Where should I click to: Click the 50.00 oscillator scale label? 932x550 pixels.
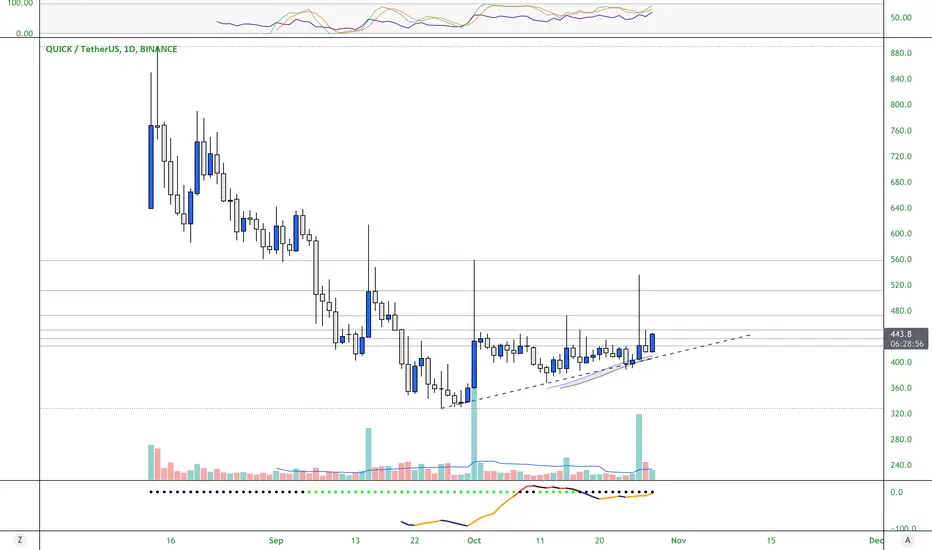click(901, 18)
